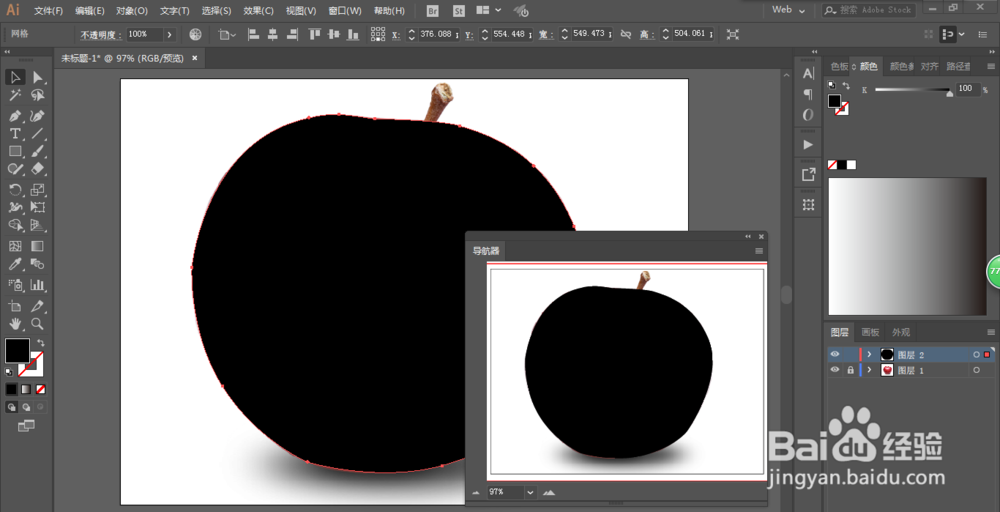Click the target circle of 图层 2
Image resolution: width=1000 pixels, height=512 pixels.
976,354
